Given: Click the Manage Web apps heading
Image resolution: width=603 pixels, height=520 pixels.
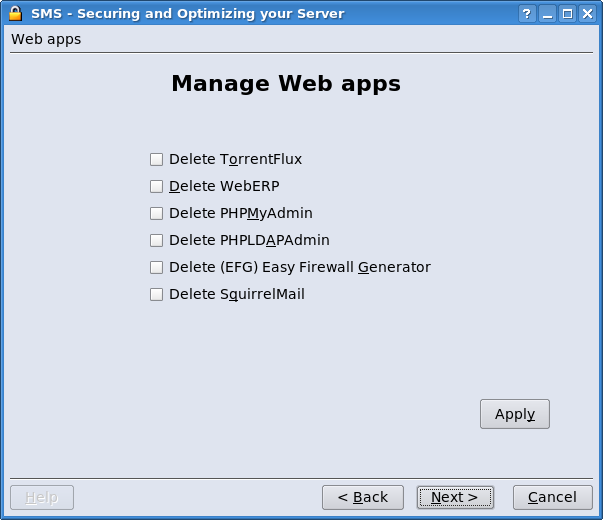Looking at the screenshot, I should pos(286,83).
